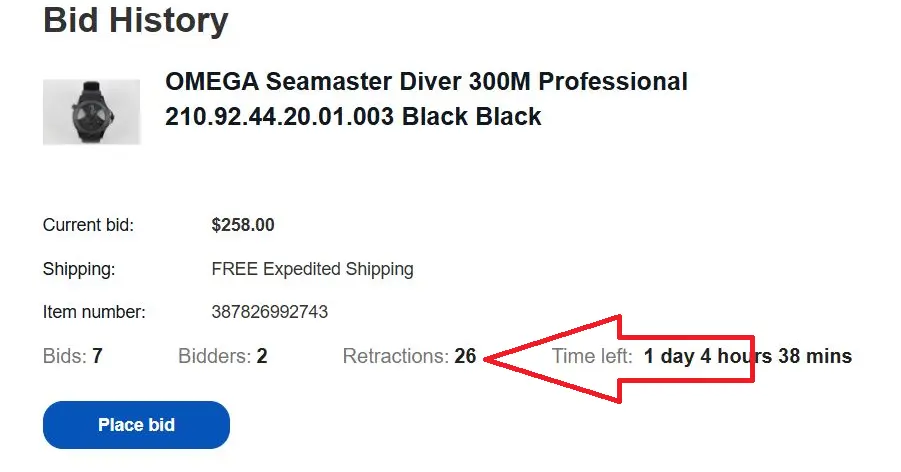
Task: Click the retractions count of 26
Action: [465, 356]
